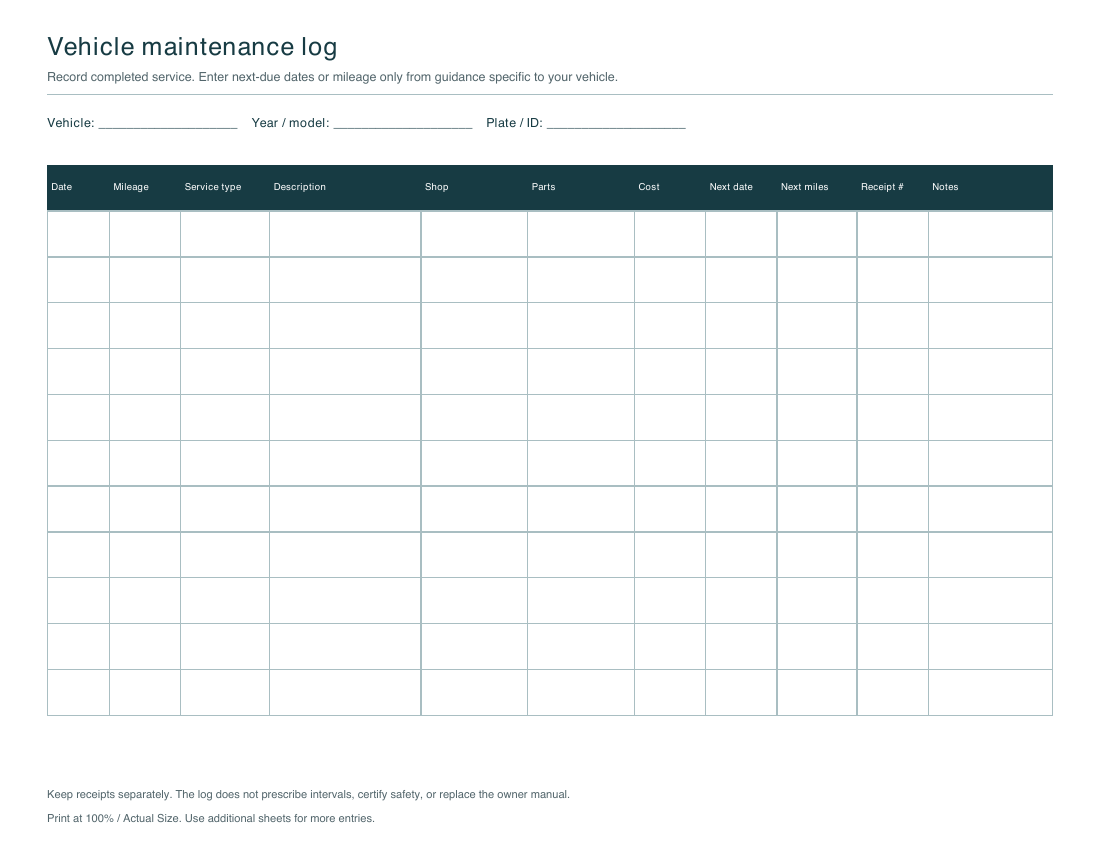Click the "Vehicle maintenance log" title
The height and width of the screenshot is (850, 1100).
click(x=192, y=47)
